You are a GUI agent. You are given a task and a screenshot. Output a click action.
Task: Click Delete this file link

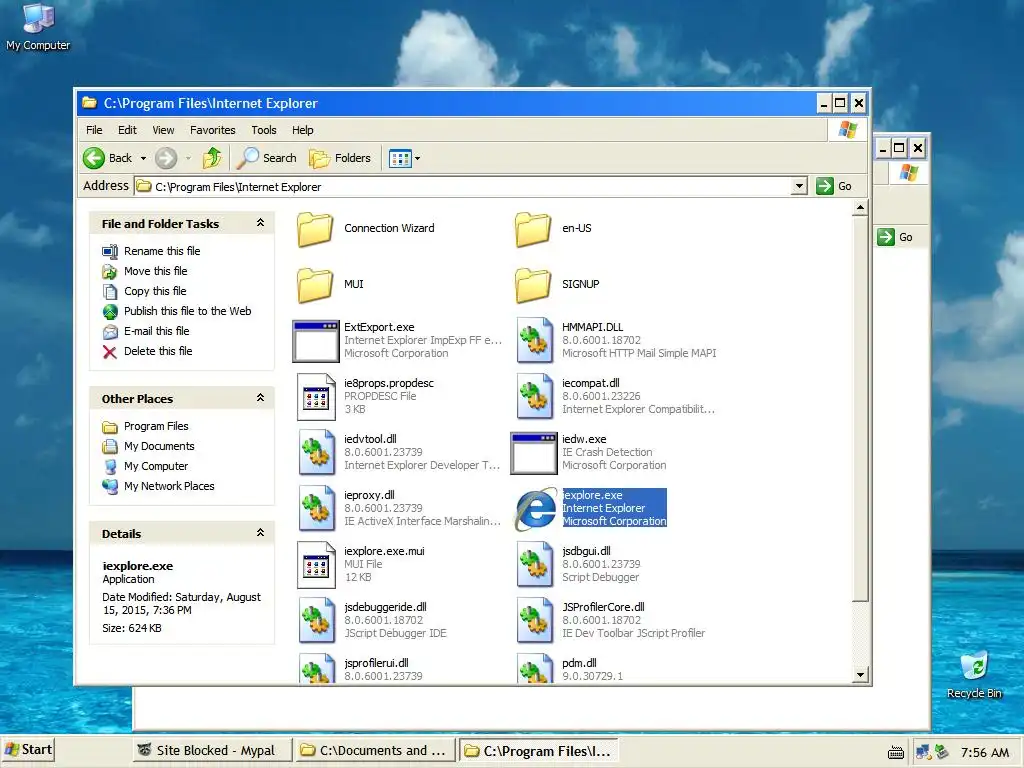[158, 351]
